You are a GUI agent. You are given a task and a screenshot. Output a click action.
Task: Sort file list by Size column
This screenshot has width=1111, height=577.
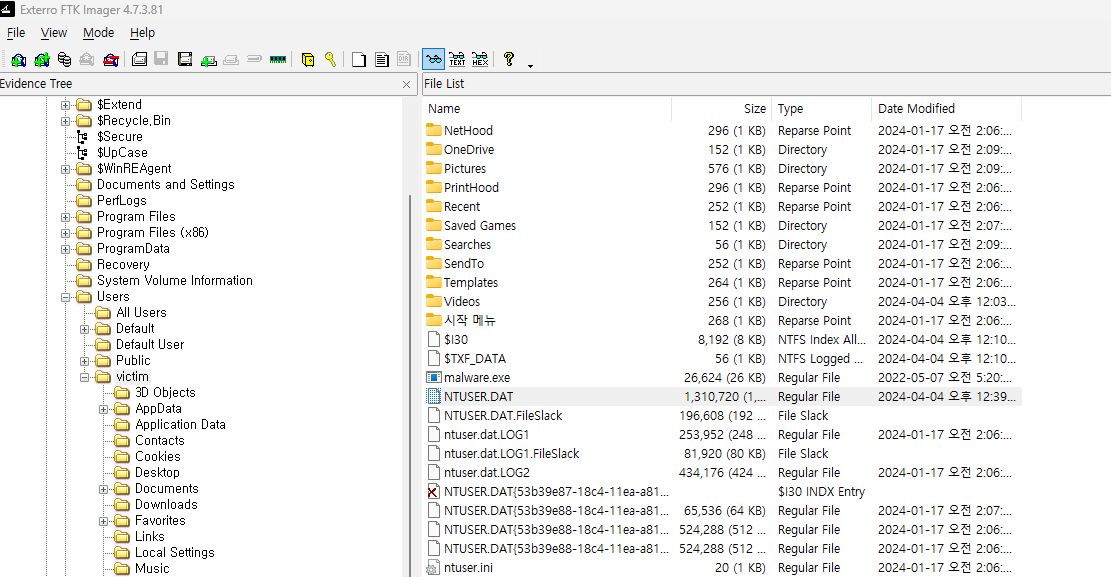click(x=721, y=108)
